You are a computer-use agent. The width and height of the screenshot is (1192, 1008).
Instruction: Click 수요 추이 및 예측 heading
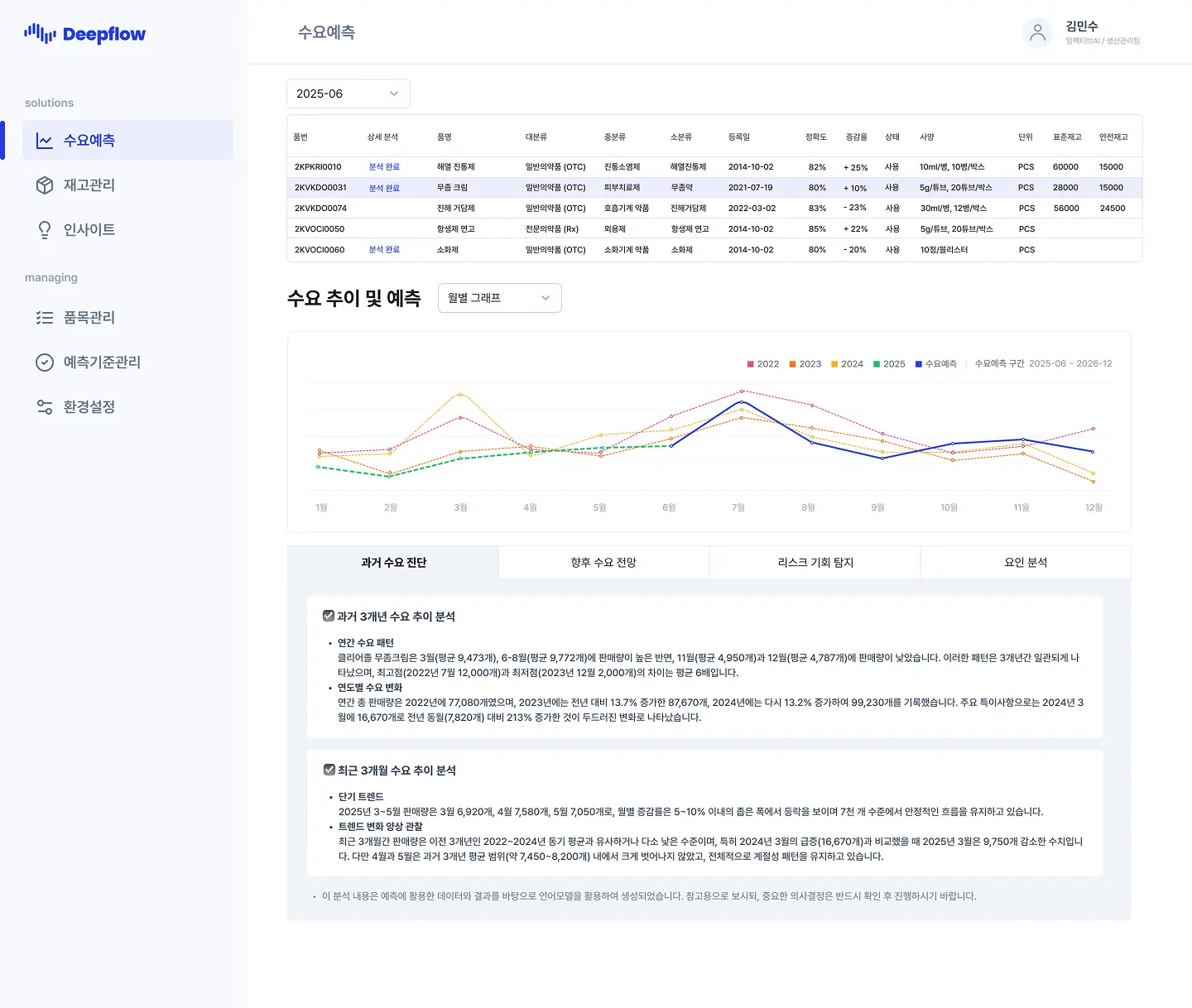click(353, 298)
